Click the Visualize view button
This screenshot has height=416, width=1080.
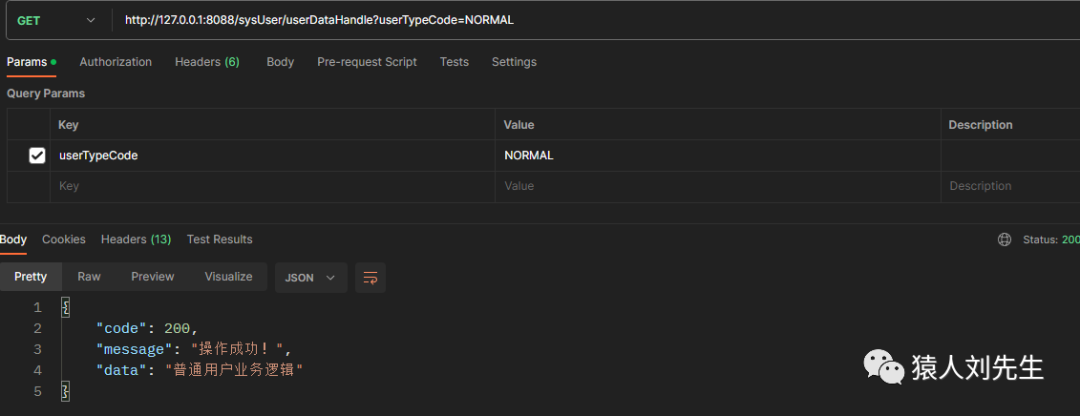[228, 277]
